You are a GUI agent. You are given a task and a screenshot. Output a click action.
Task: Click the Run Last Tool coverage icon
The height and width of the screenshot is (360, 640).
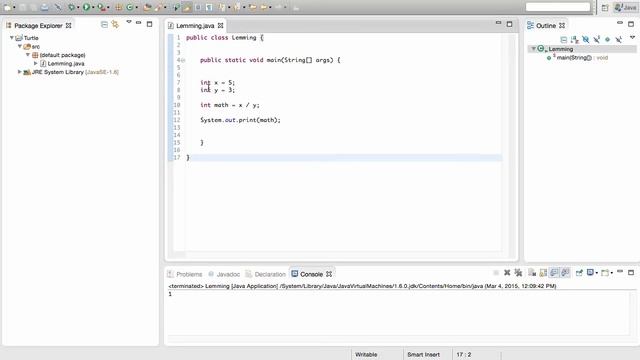click(101, 7)
